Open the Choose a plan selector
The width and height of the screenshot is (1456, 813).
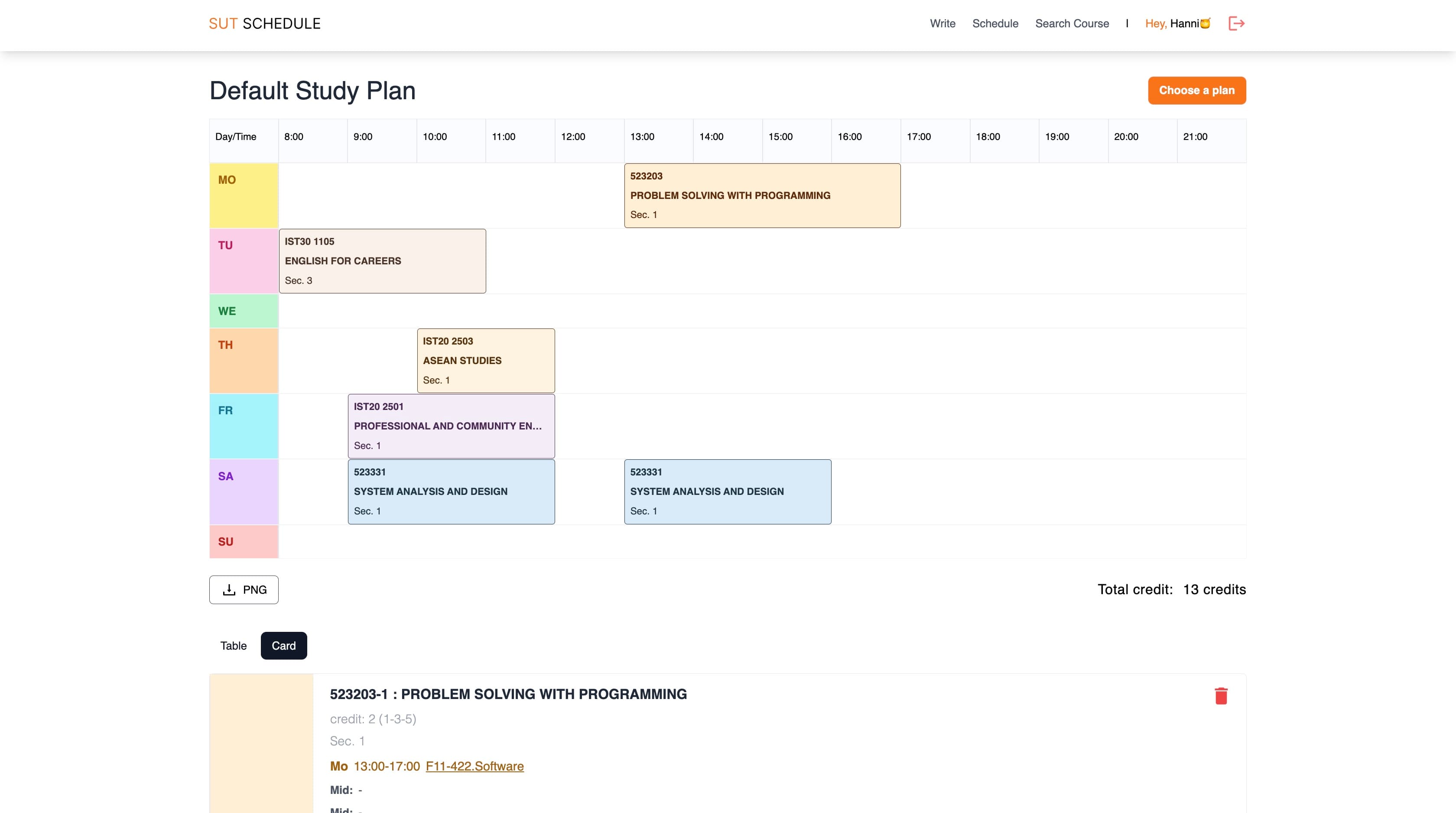pyautogui.click(x=1196, y=91)
